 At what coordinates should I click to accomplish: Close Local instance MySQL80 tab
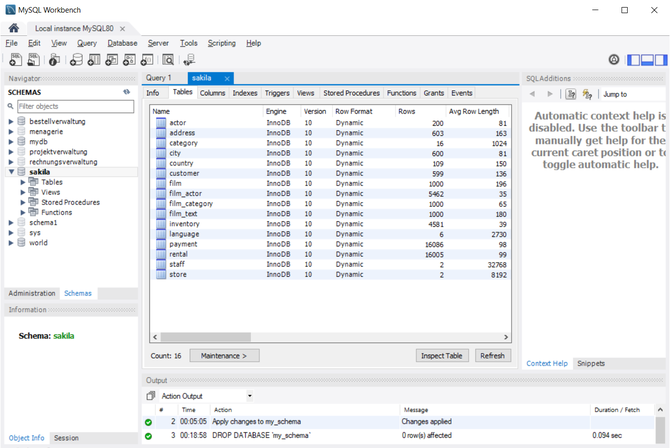[x=122, y=29]
